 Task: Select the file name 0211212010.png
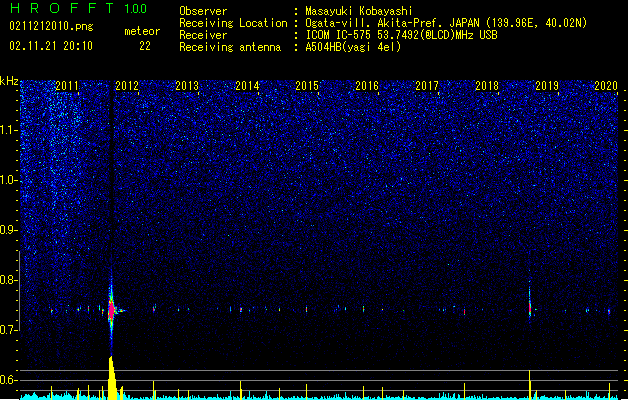coord(51,26)
